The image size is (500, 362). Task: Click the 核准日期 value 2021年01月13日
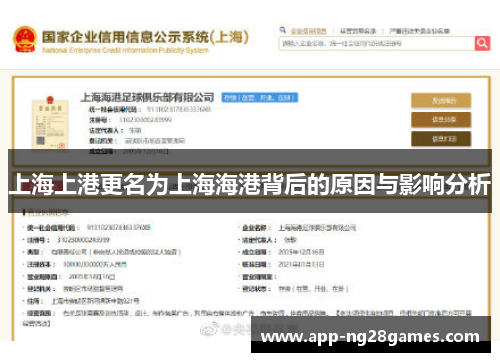[x=301, y=264]
